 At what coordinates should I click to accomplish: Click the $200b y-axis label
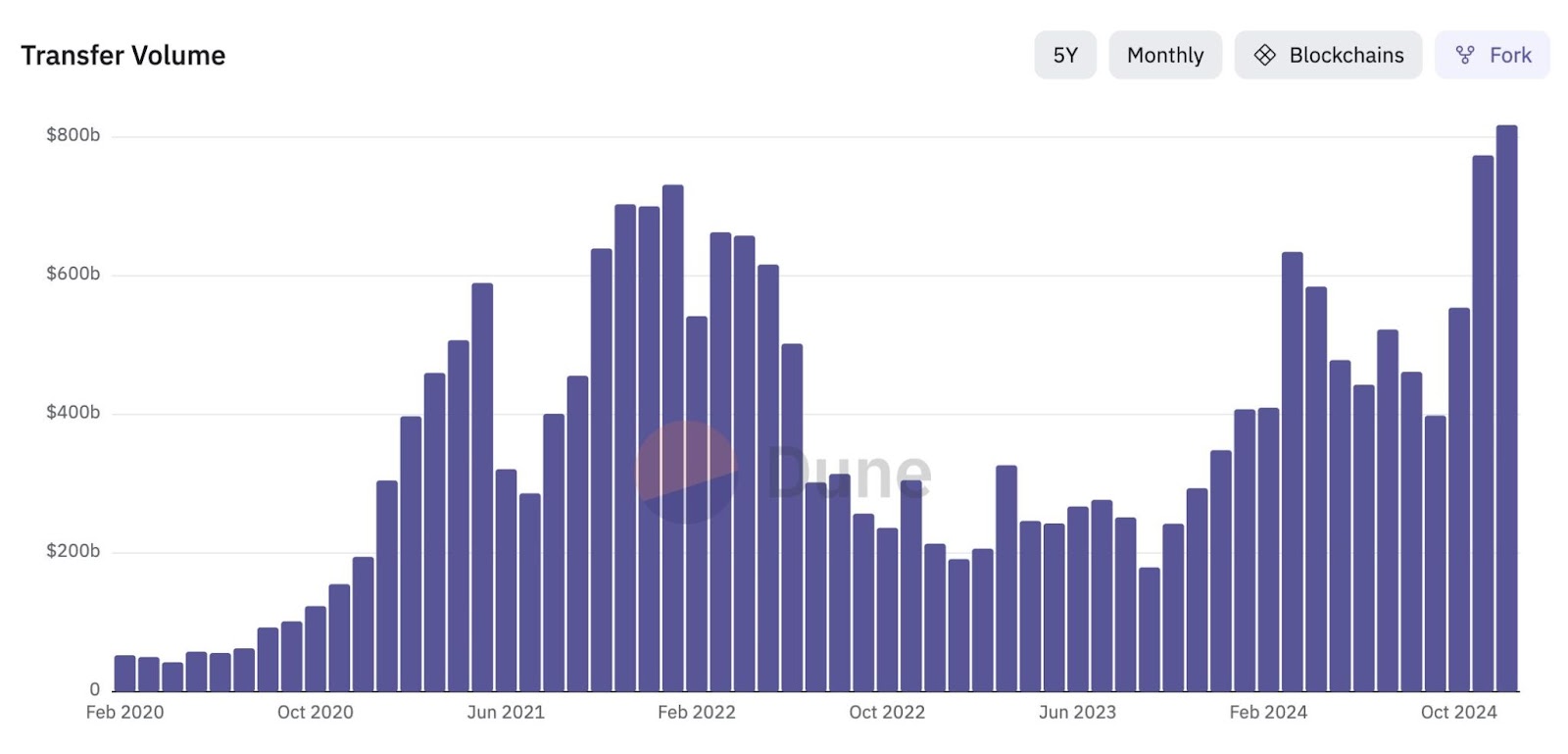(x=73, y=551)
